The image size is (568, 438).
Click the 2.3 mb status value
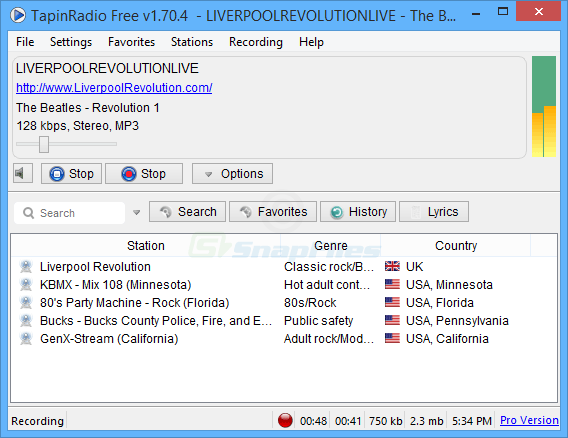(427, 421)
